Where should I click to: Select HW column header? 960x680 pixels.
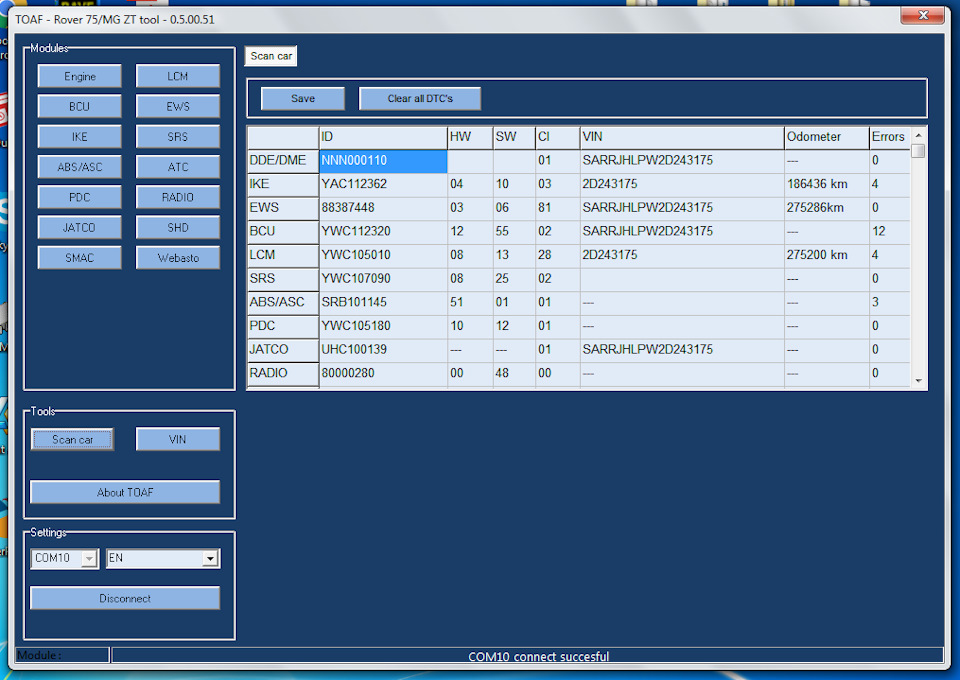470,137
